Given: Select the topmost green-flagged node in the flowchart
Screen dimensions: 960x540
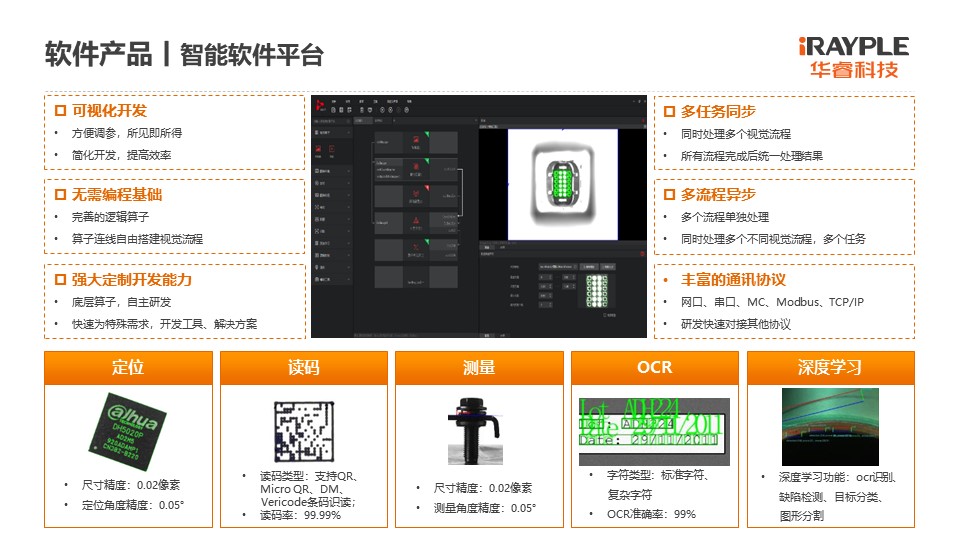Looking at the screenshot, I should [x=415, y=142].
